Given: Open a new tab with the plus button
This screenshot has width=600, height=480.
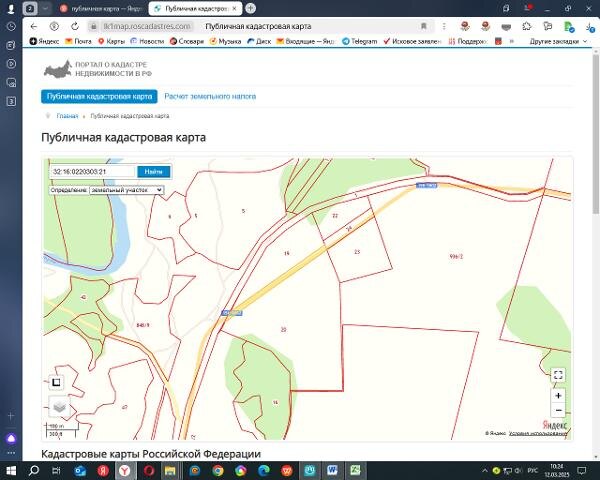Looking at the screenshot, I should pos(251,8).
